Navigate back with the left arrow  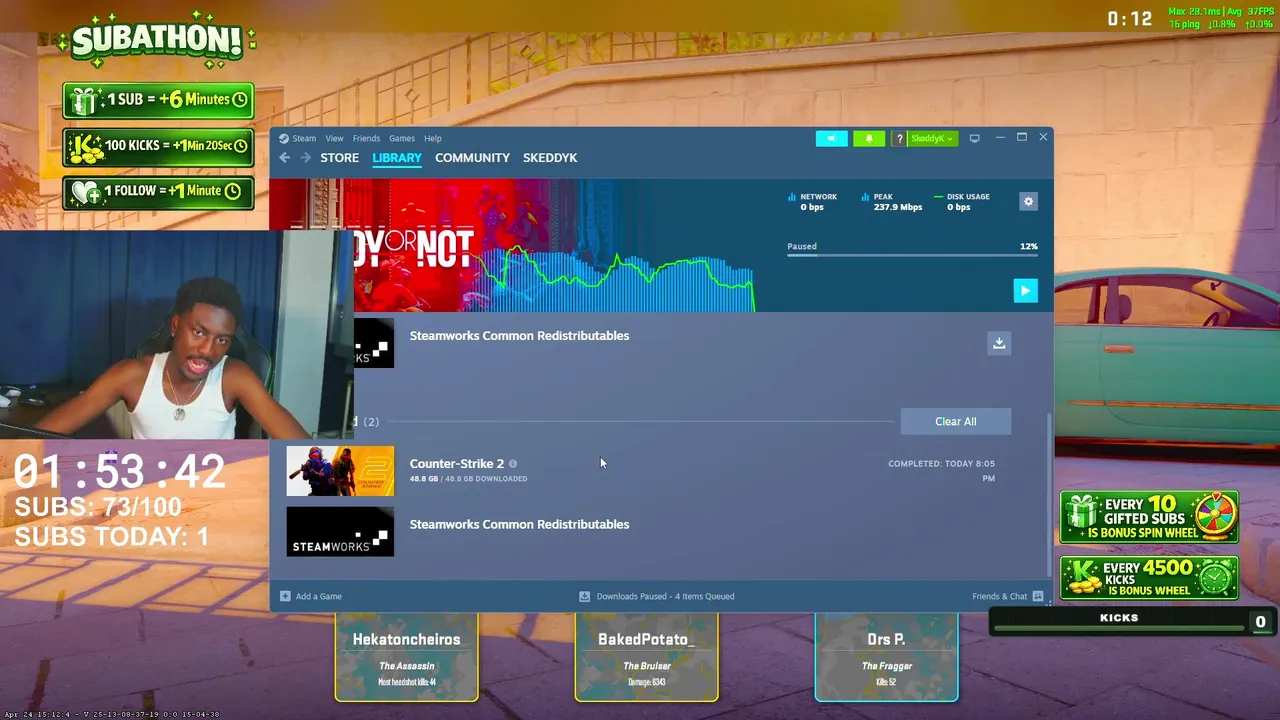[285, 157]
